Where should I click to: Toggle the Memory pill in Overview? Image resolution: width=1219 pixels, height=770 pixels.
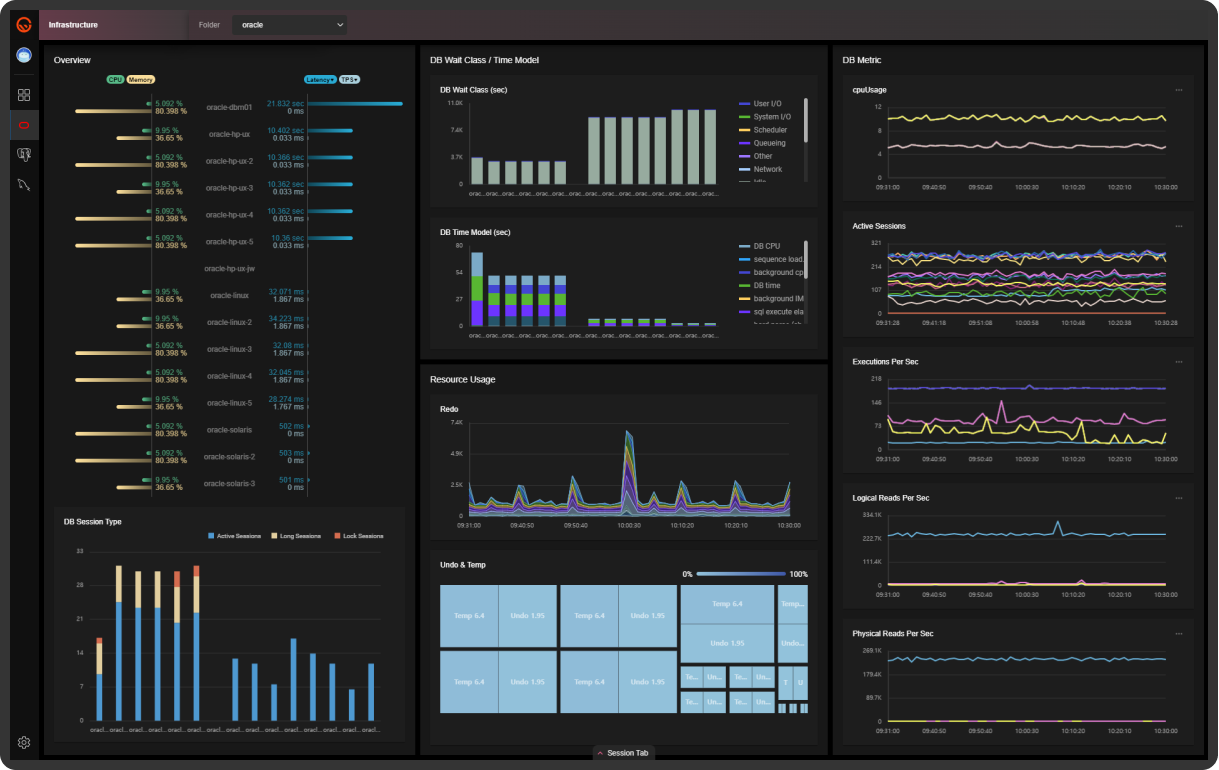click(140, 79)
